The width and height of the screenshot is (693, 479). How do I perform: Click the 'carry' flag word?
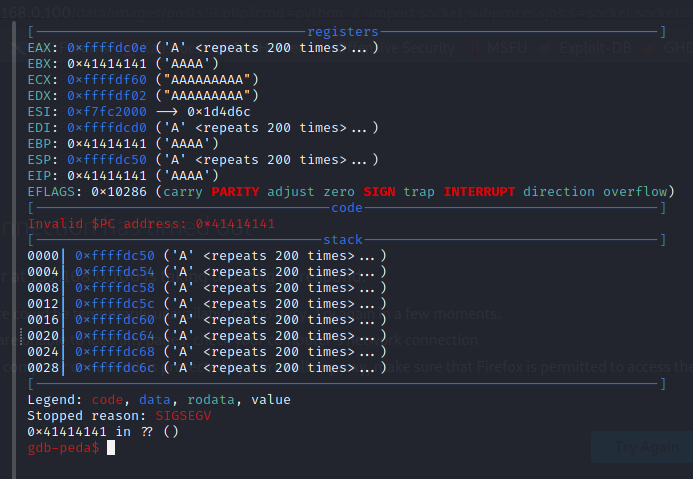(x=183, y=192)
